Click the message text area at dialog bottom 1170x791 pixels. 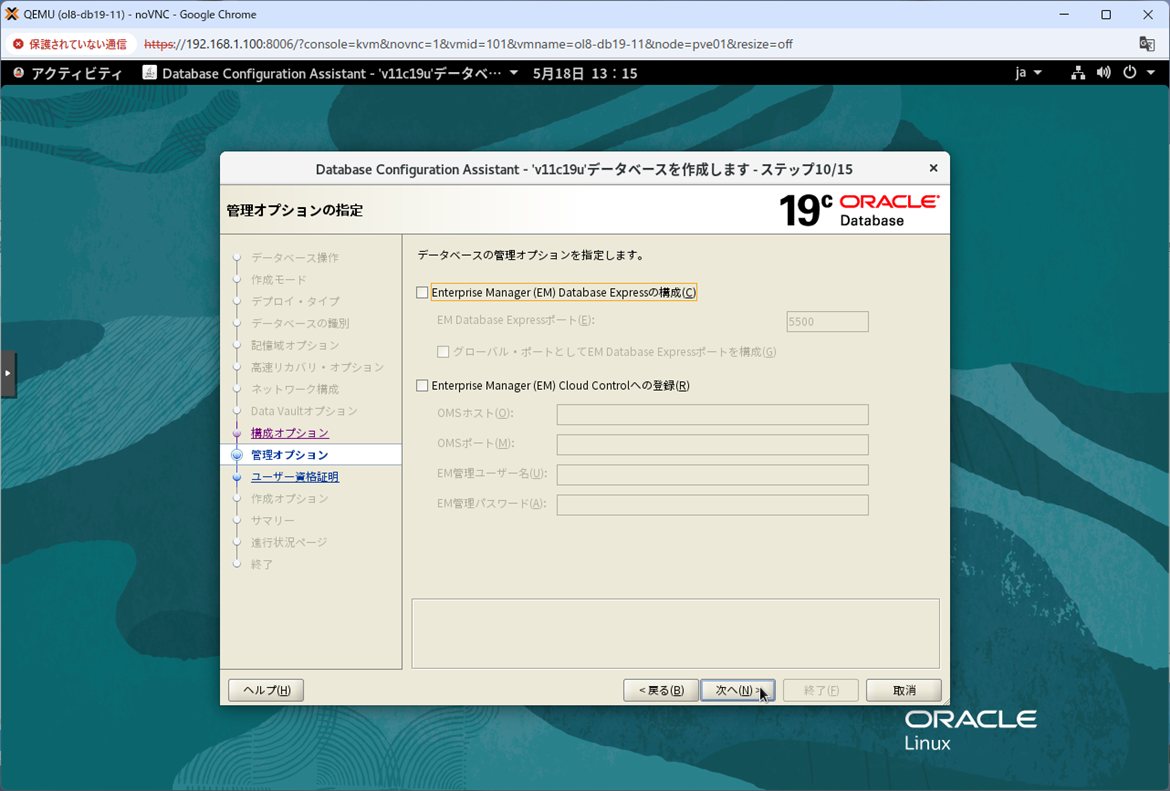[675, 634]
